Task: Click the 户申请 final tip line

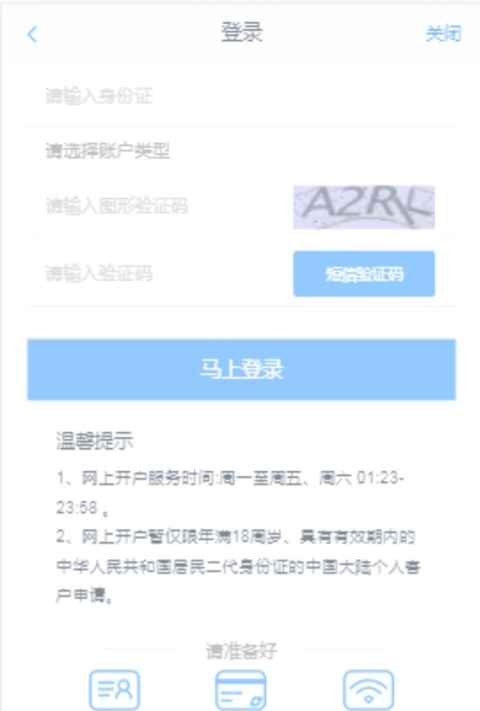Action: click(84, 596)
